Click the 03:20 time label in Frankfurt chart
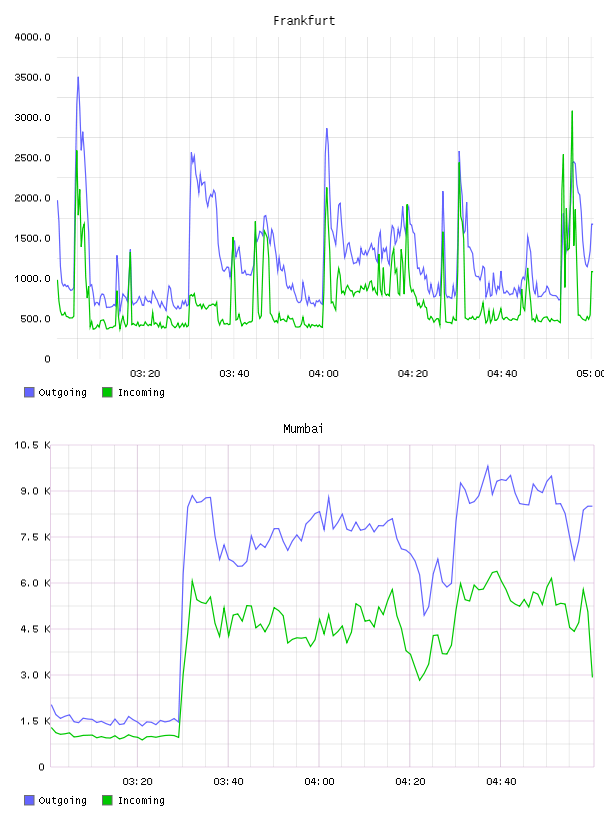608x816 pixels. tap(145, 374)
